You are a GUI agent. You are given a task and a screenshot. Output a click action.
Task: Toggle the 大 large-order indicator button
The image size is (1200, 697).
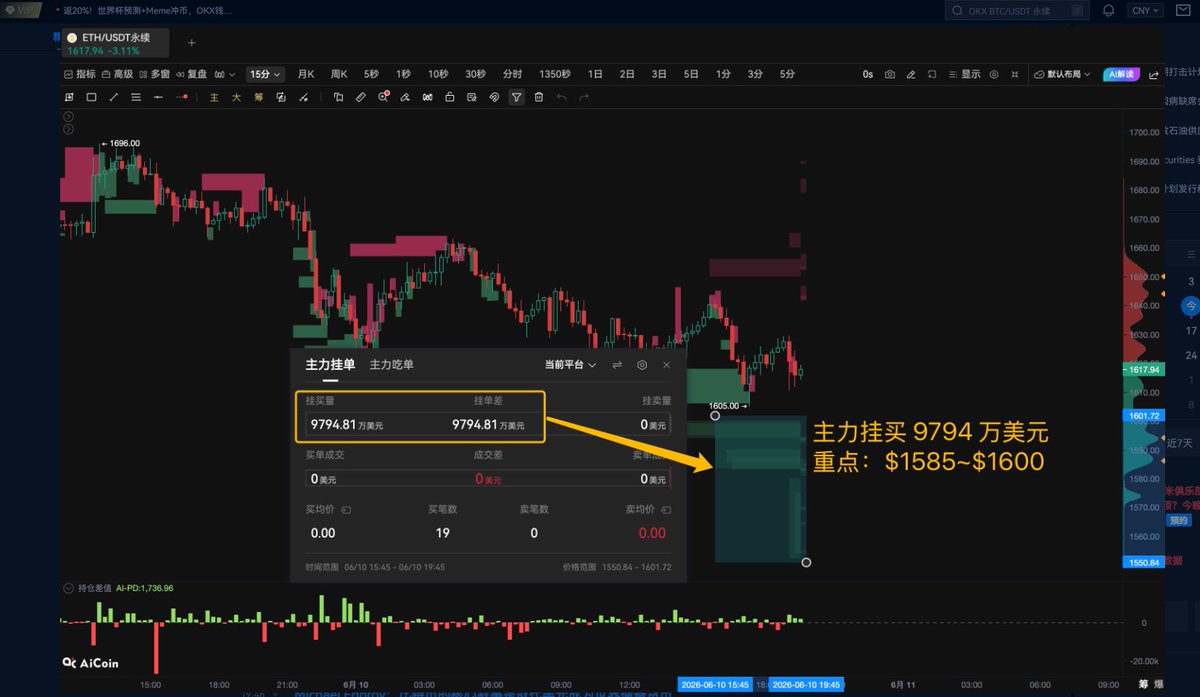236,97
